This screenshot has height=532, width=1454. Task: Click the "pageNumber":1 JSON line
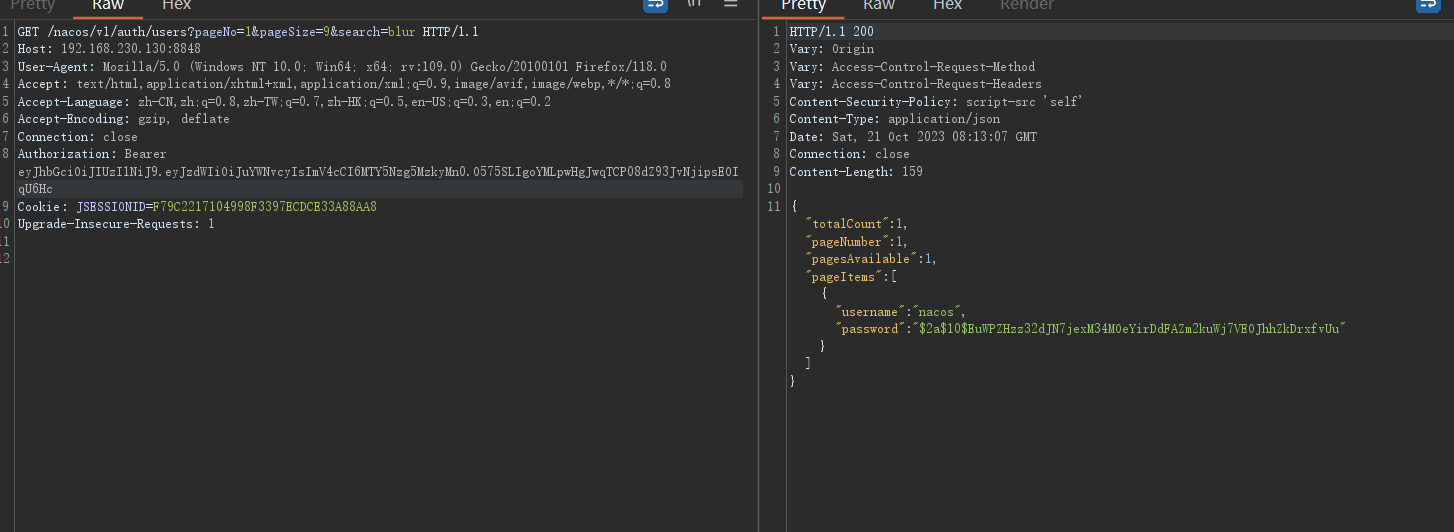(x=857, y=242)
